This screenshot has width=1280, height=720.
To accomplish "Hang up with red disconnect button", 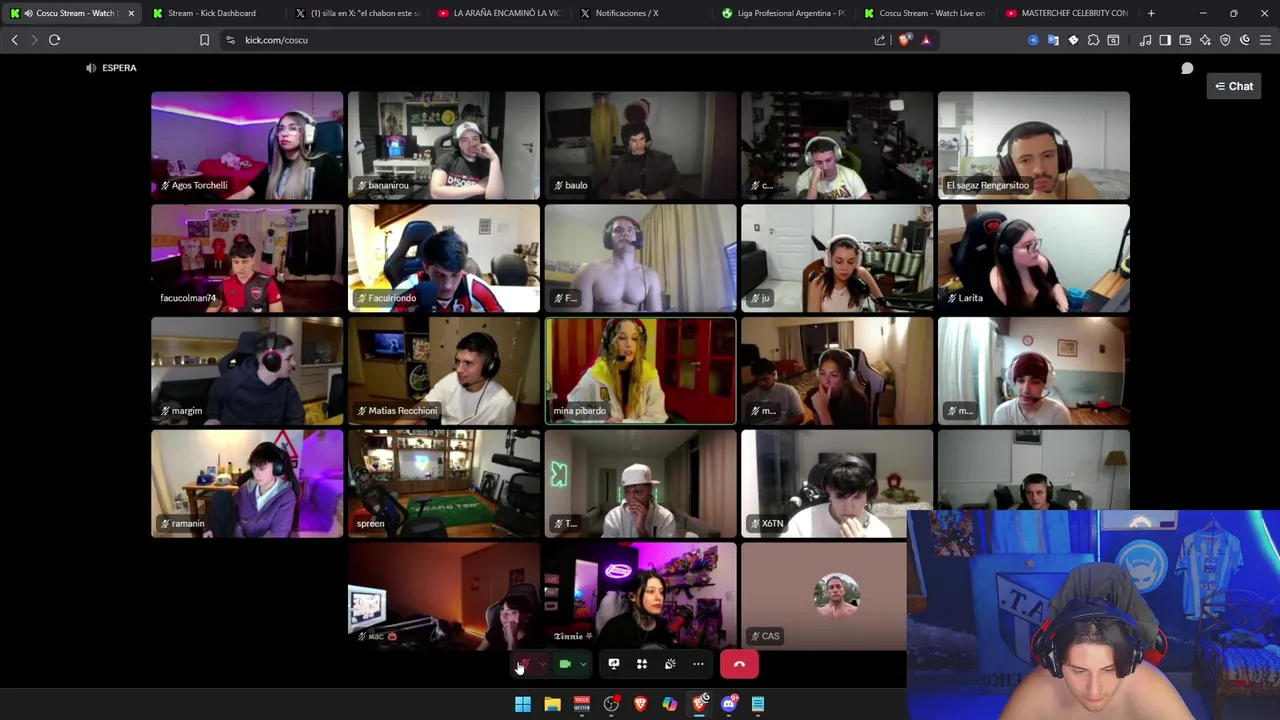I will [x=739, y=664].
